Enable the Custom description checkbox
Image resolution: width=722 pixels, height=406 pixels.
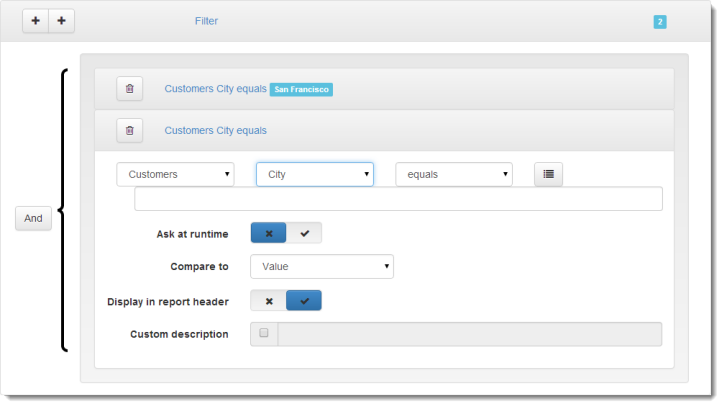click(264, 333)
